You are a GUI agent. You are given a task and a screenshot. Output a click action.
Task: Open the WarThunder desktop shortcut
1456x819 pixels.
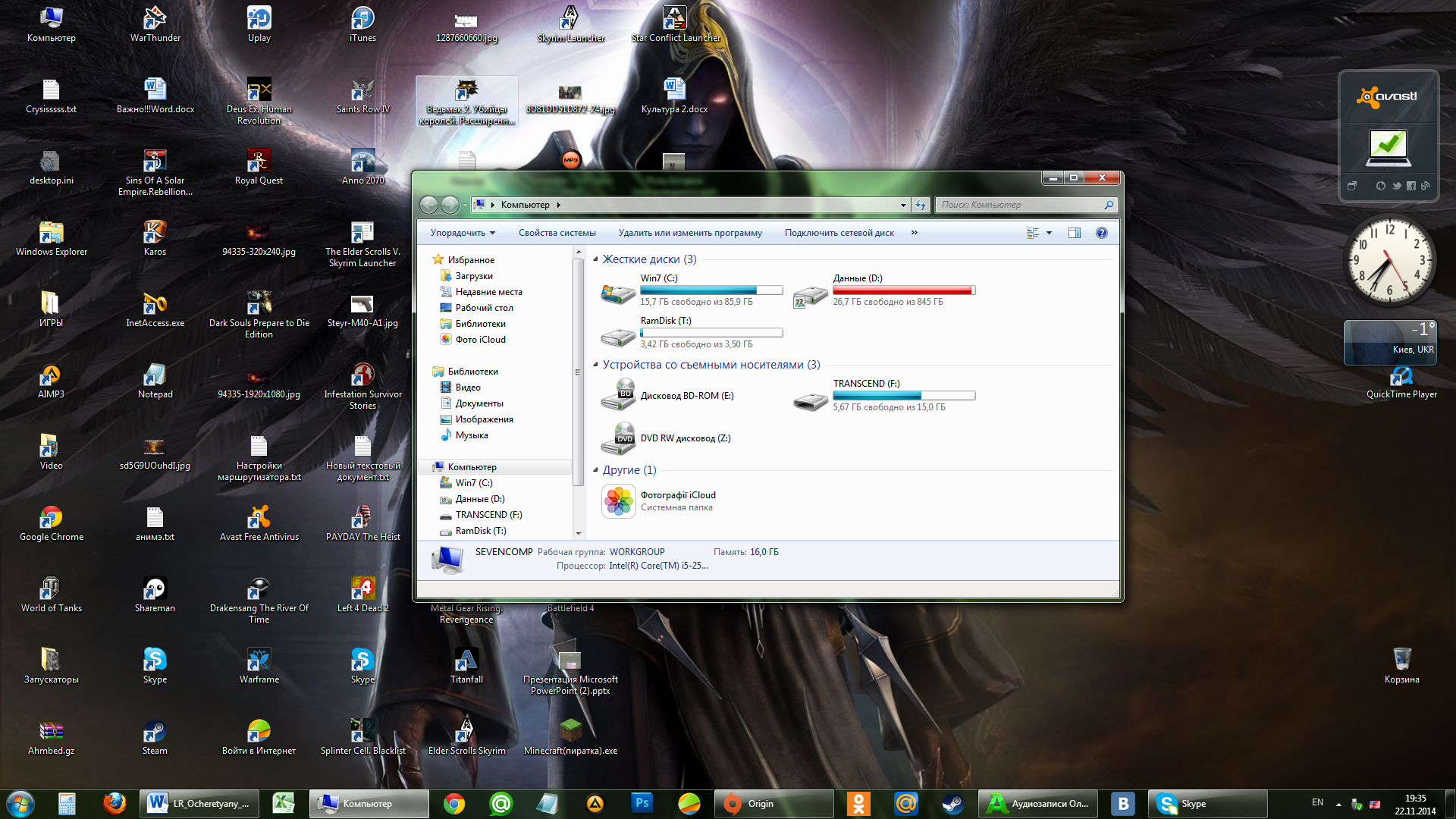coord(155,24)
